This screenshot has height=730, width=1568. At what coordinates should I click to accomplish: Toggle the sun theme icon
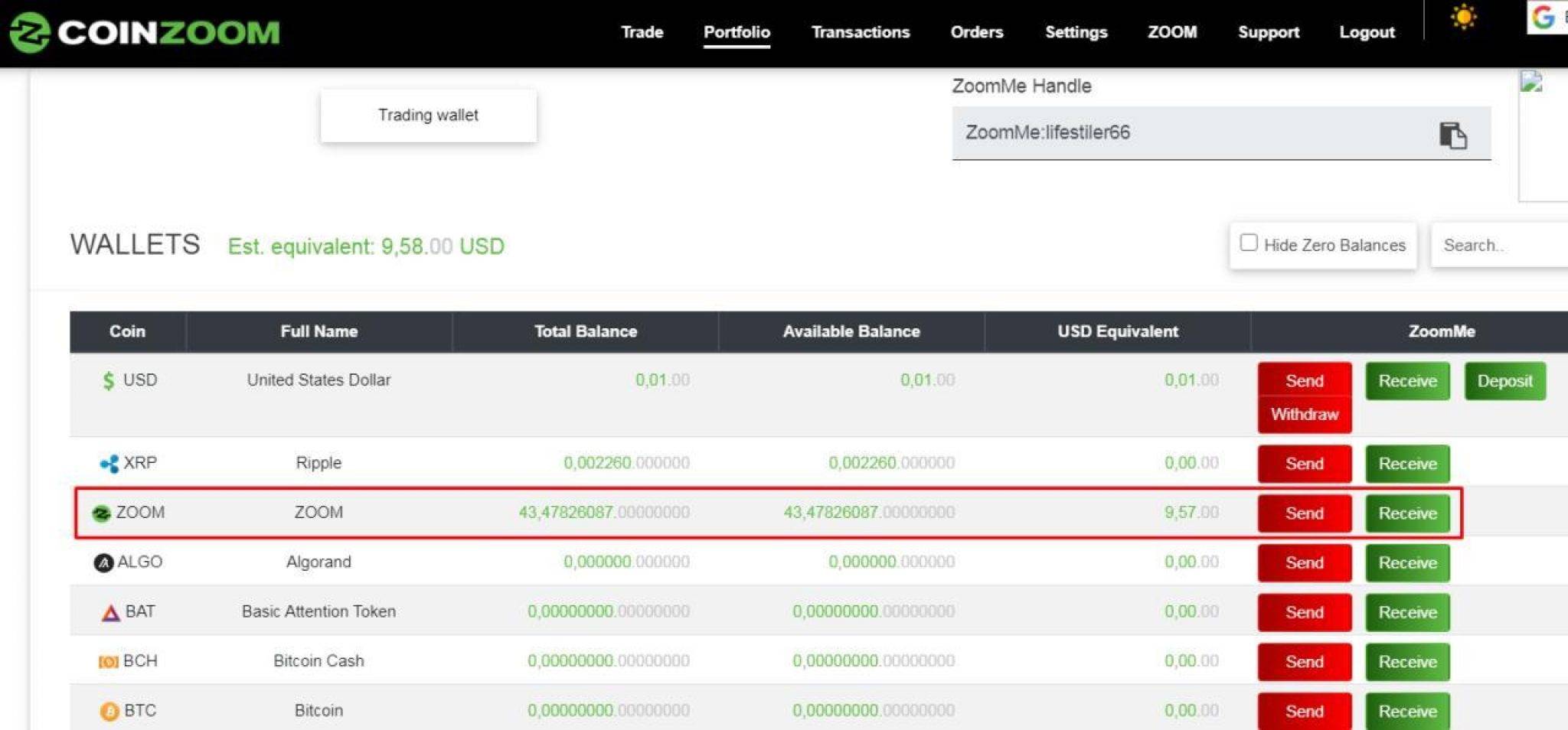[x=1464, y=17]
